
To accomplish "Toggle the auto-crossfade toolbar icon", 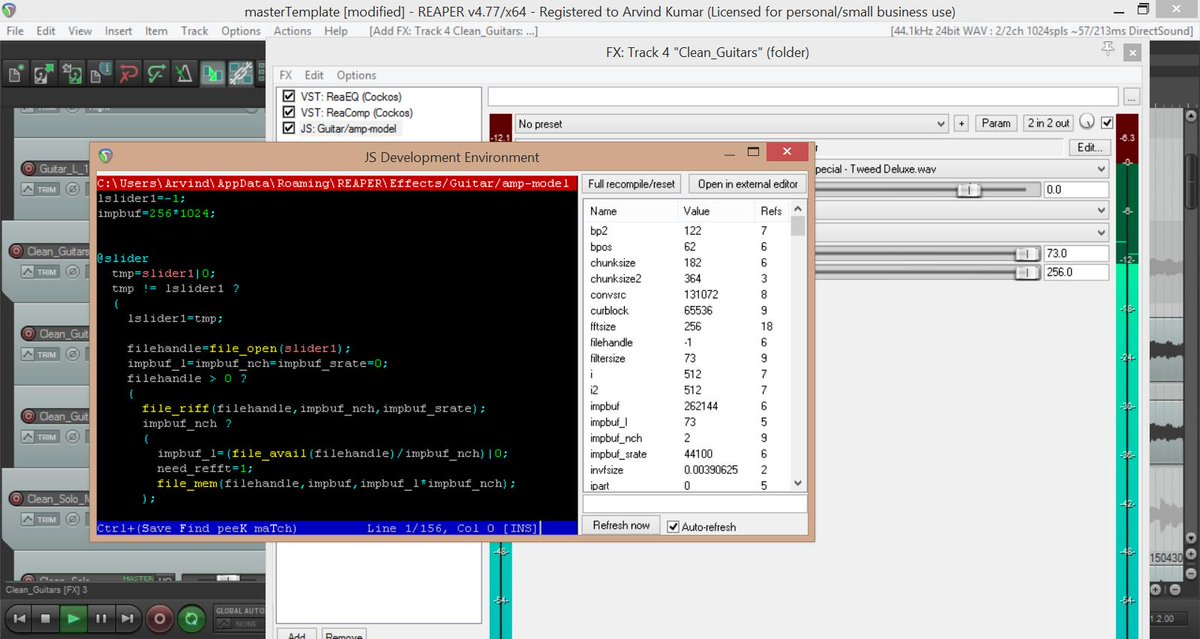I will click(x=214, y=72).
